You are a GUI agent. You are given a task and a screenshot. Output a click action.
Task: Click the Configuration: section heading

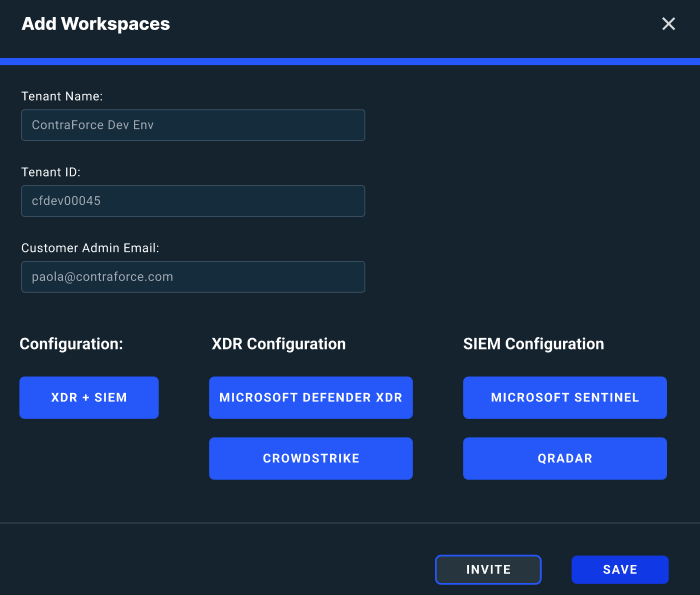(x=71, y=344)
